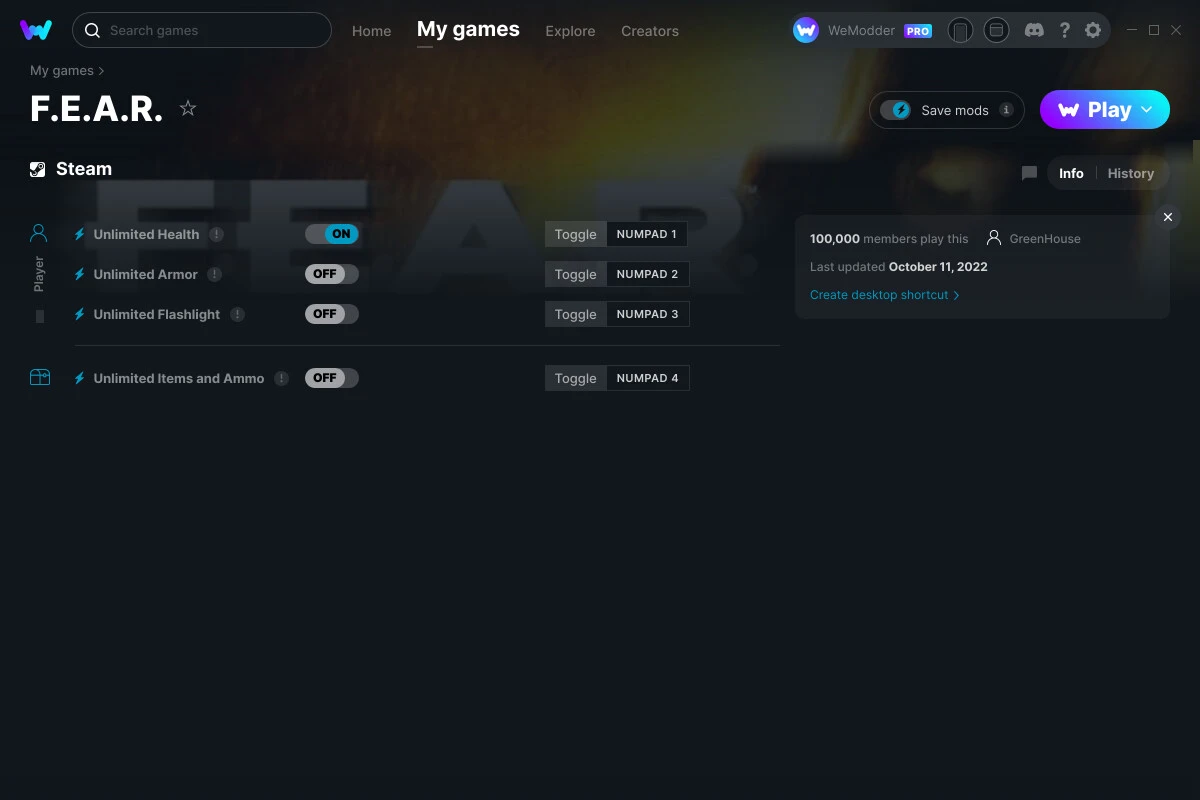Open the settings gear icon
Viewport: 1200px width, 800px height.
pos(1093,30)
